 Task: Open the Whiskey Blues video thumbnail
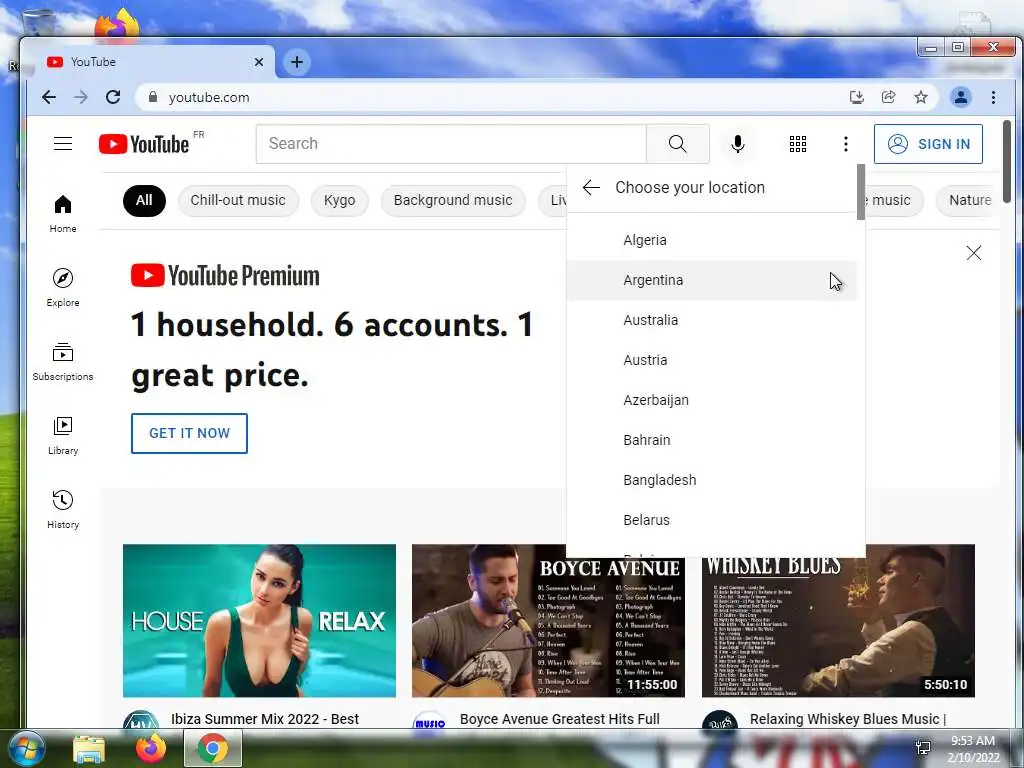tap(838, 620)
